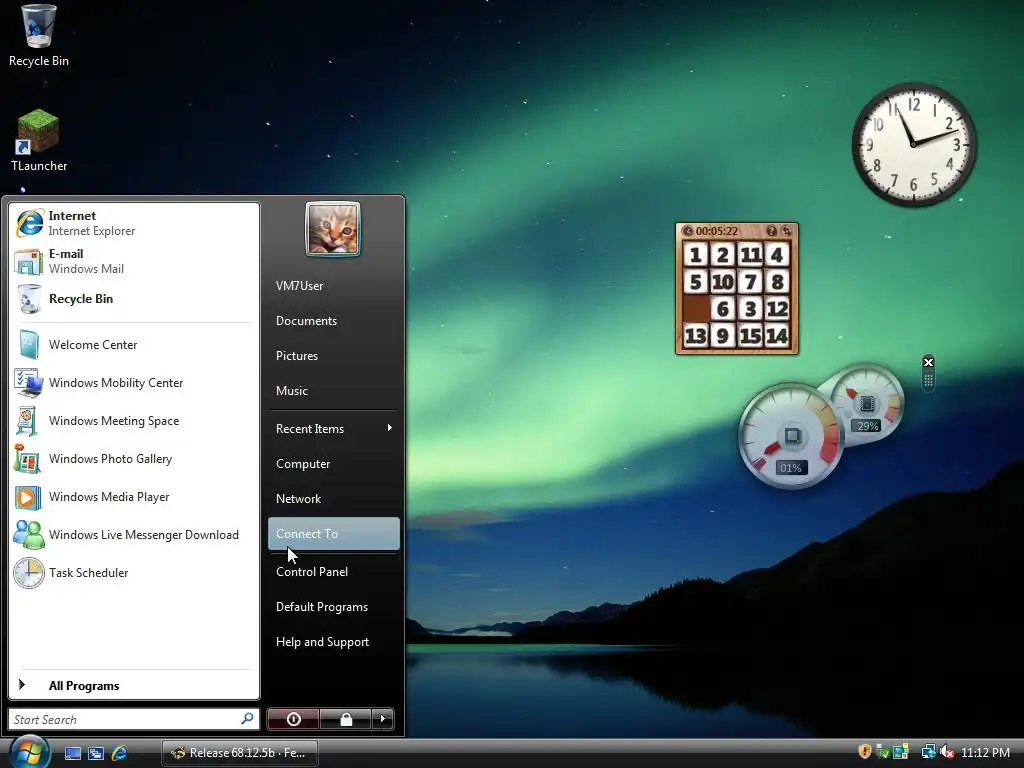Click the analog clock gadget
This screenshot has width=1024, height=768.
[914, 144]
